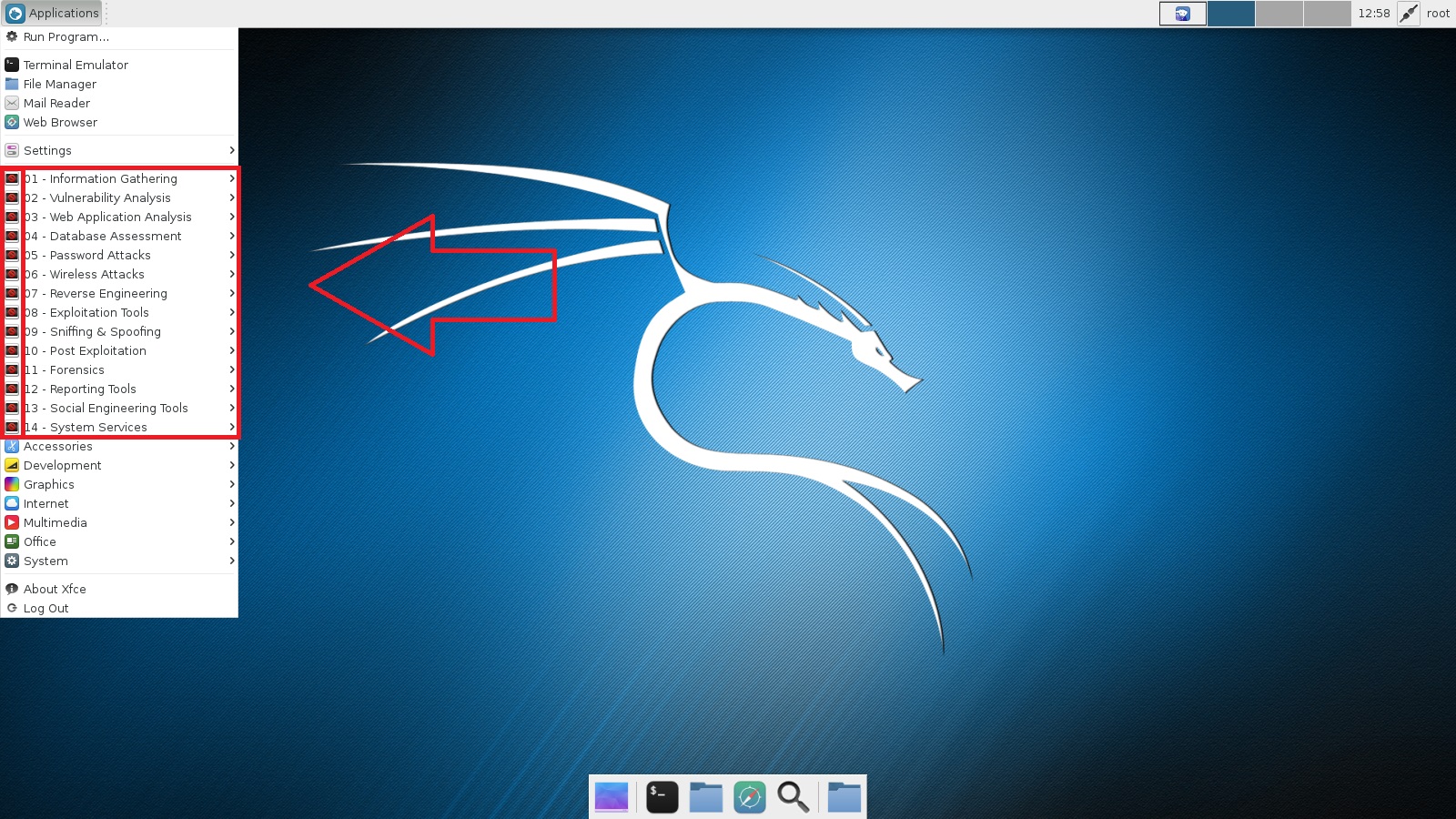Click the green Office category icon

12,541
